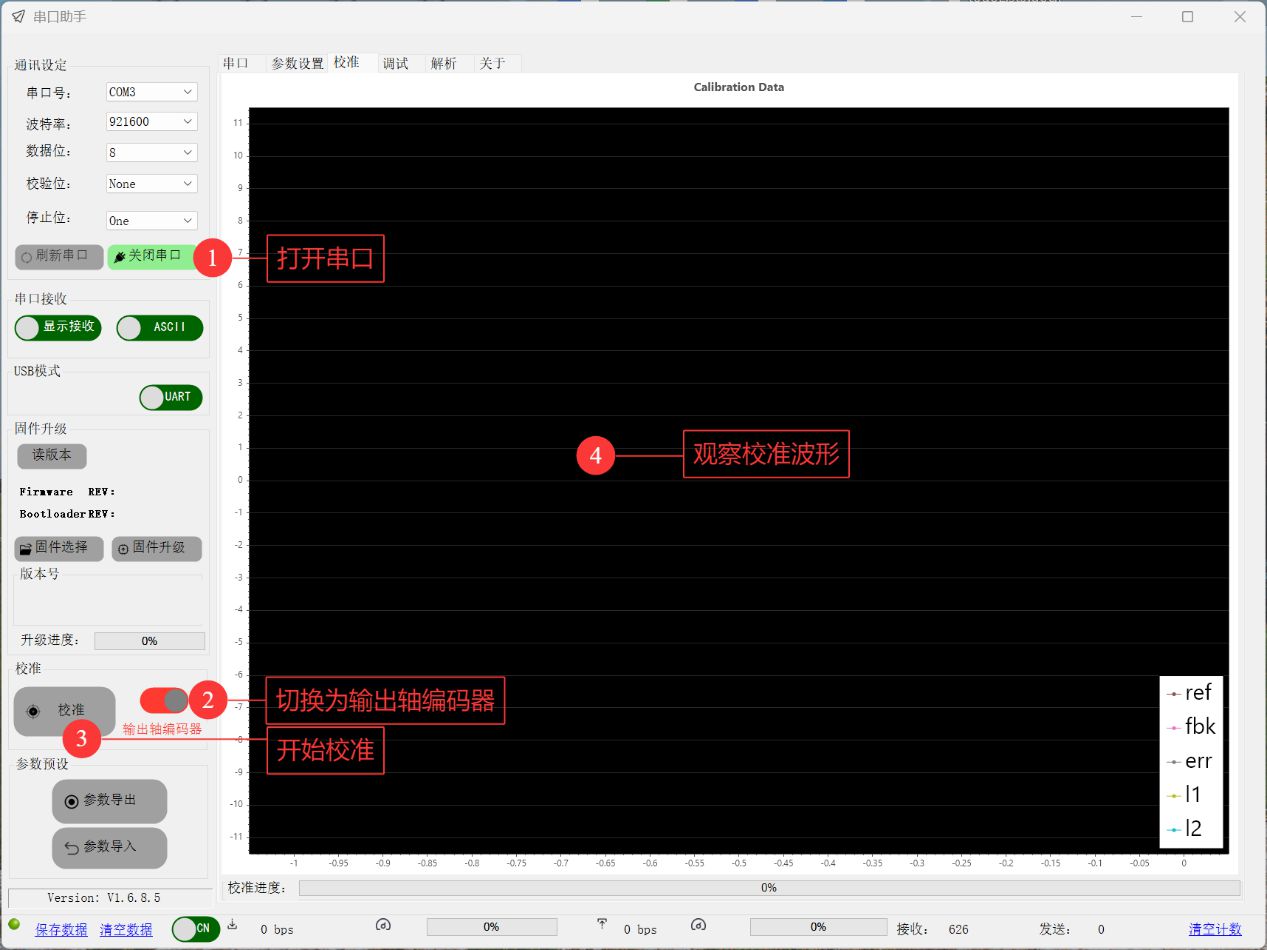Import parameters with 参数导入 arrow icon
This screenshot has height=950, width=1267.
[109, 847]
